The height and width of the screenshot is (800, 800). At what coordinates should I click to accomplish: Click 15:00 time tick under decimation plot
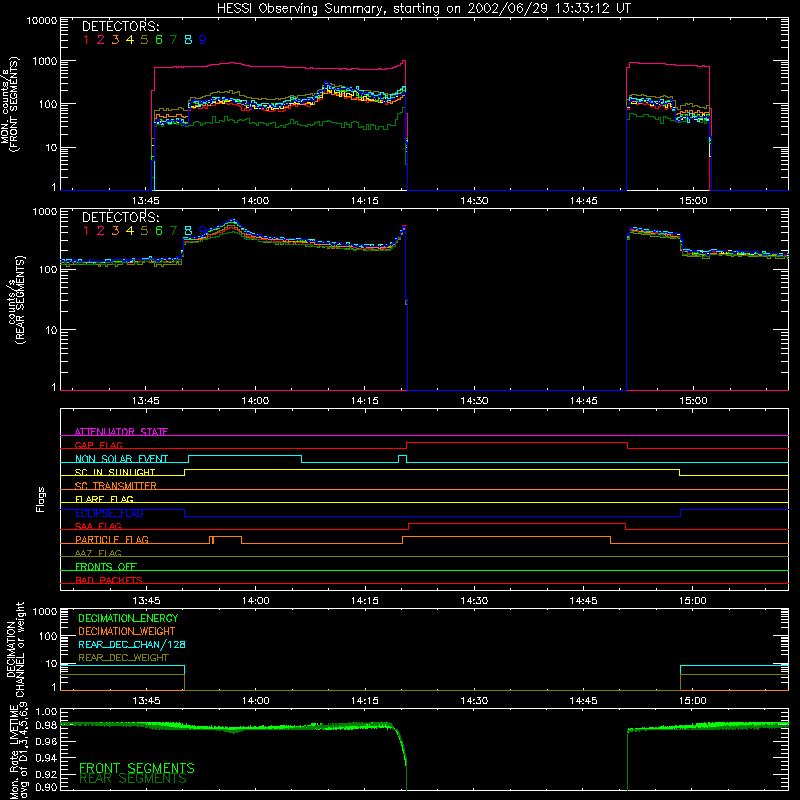pyautogui.click(x=693, y=701)
